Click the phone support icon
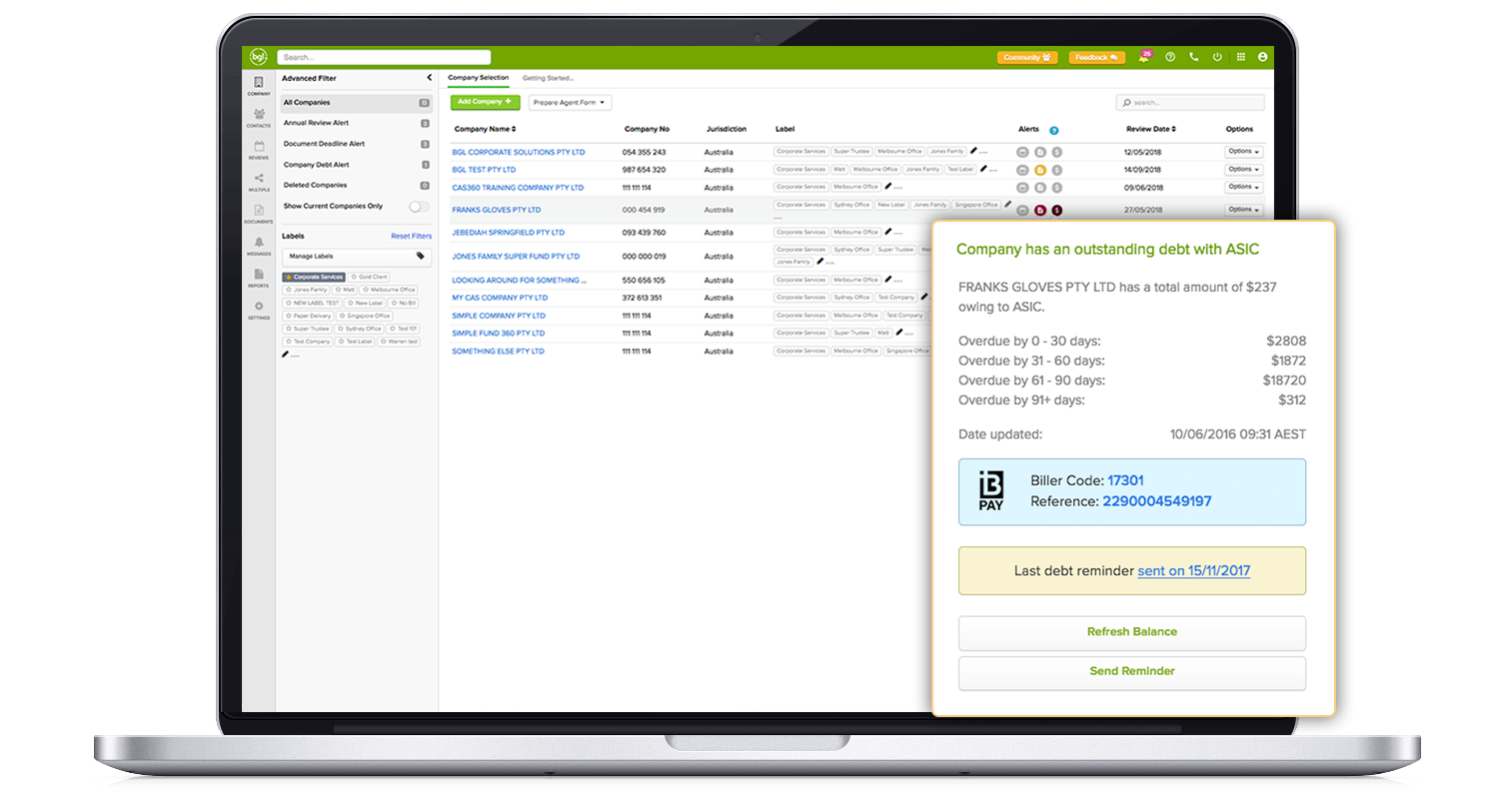 coord(1193,57)
